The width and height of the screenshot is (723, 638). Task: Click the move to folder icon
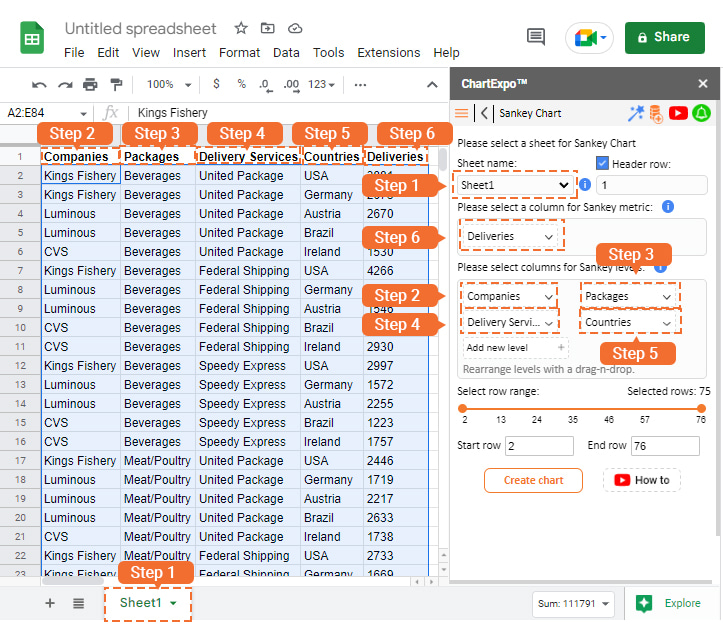pos(267,28)
